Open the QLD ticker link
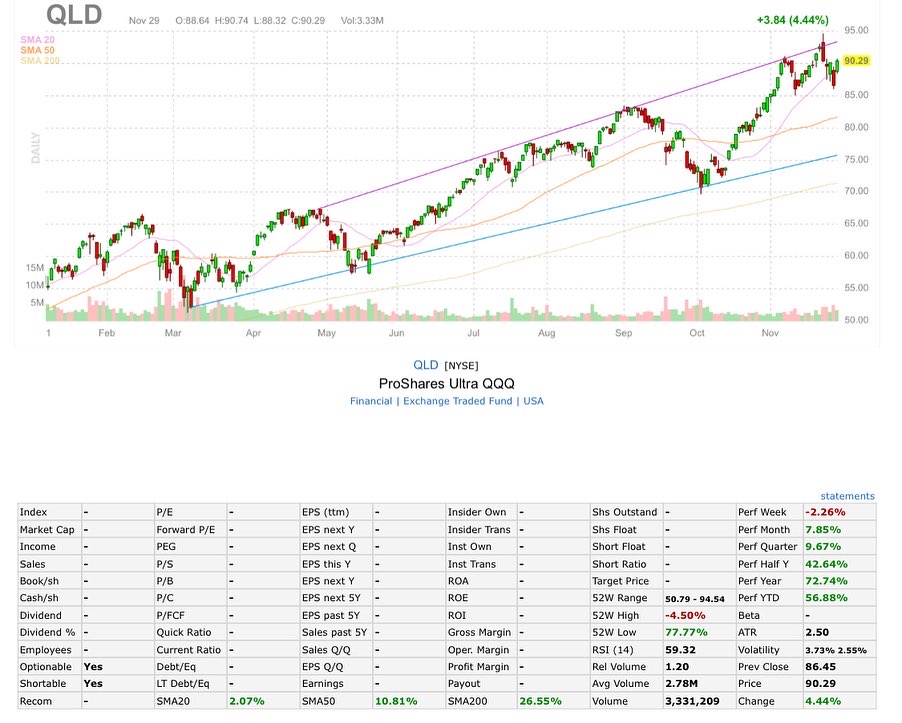This screenshot has height=723, width=902. point(425,365)
